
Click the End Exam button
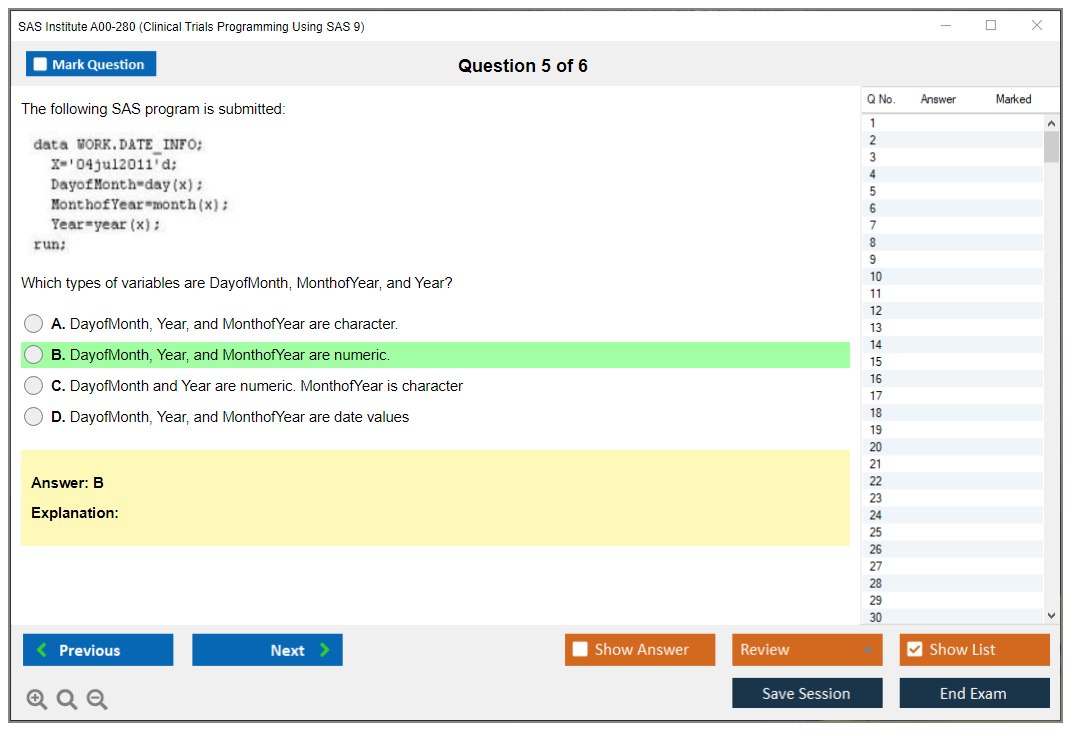click(974, 693)
